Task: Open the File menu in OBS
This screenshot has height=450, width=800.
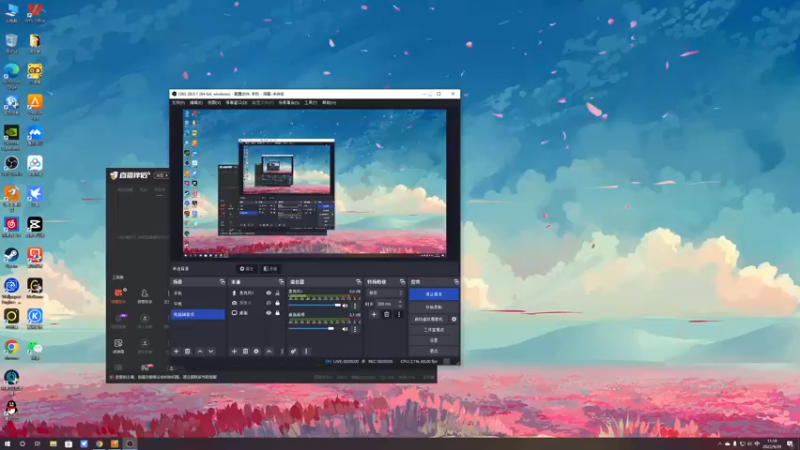Action: pyautogui.click(x=178, y=103)
